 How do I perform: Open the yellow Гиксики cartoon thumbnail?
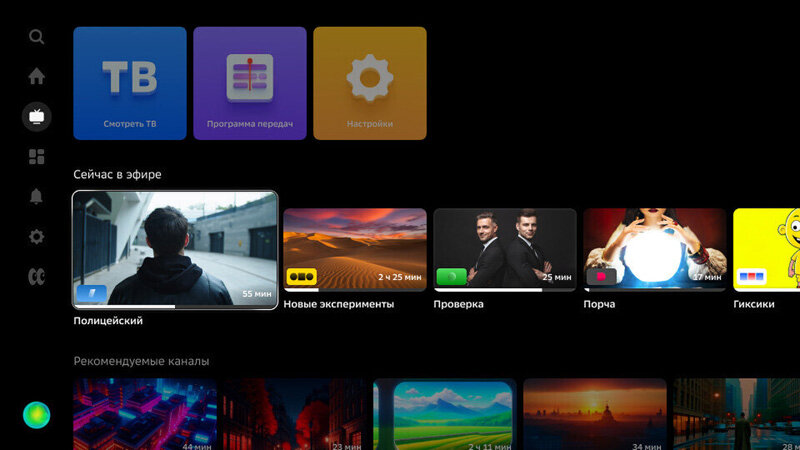pos(766,250)
